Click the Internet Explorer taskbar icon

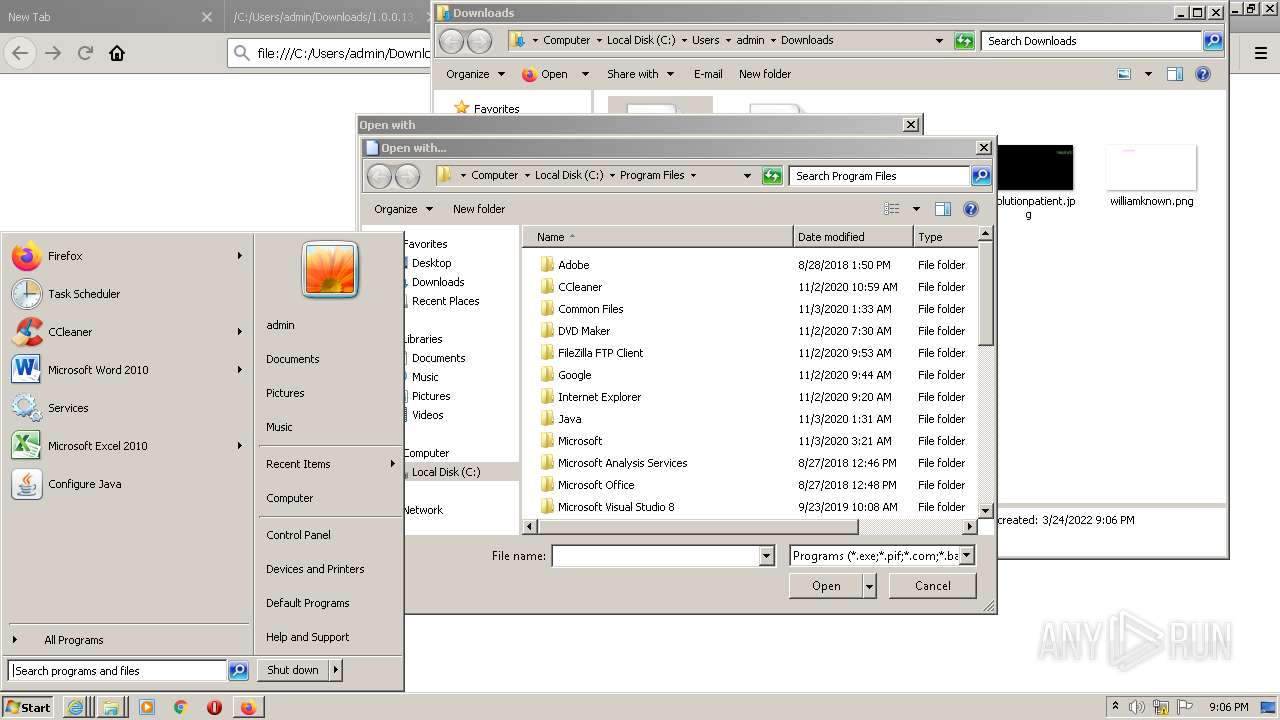click(75, 707)
